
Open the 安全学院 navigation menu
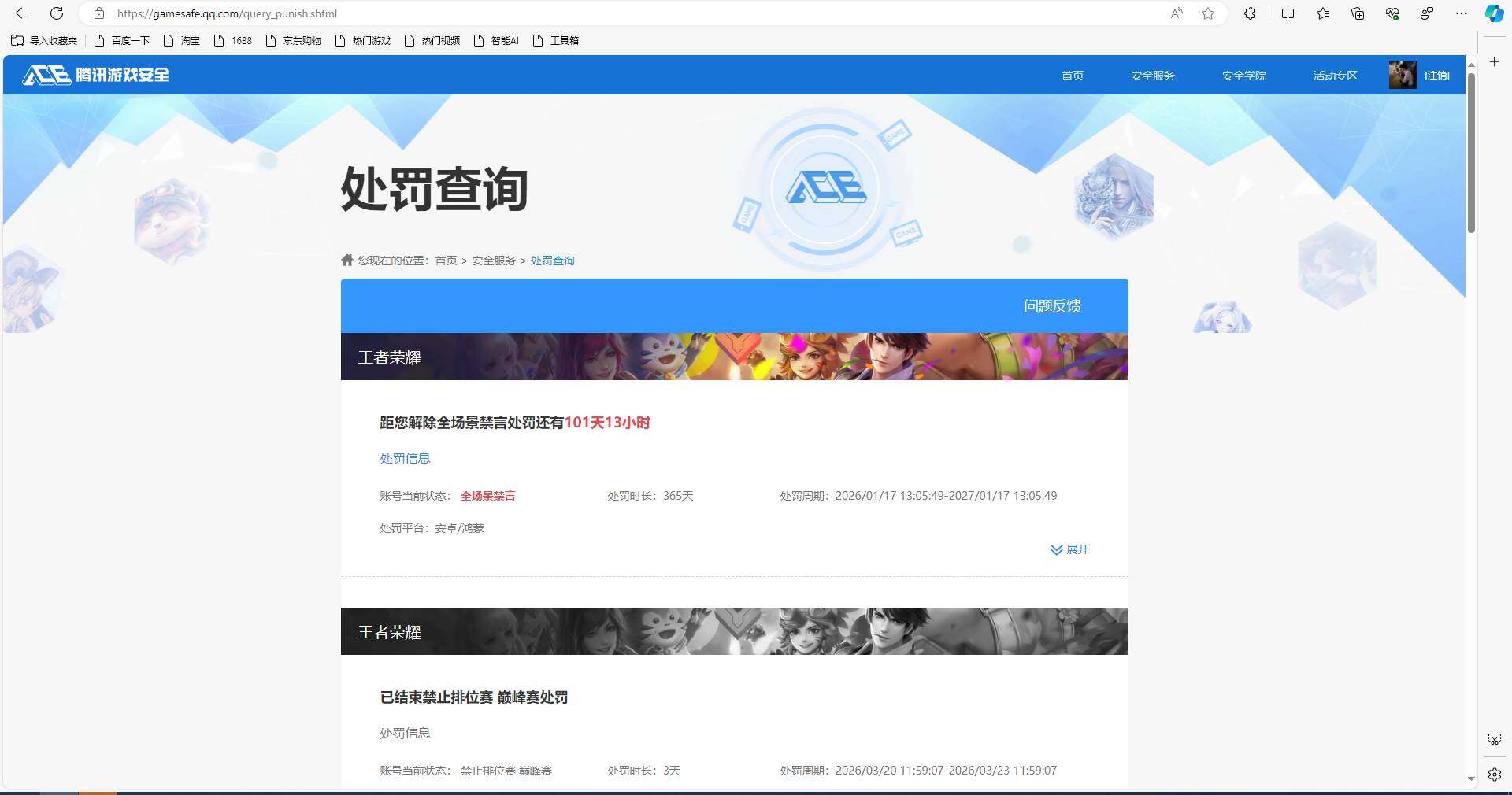tap(1244, 76)
